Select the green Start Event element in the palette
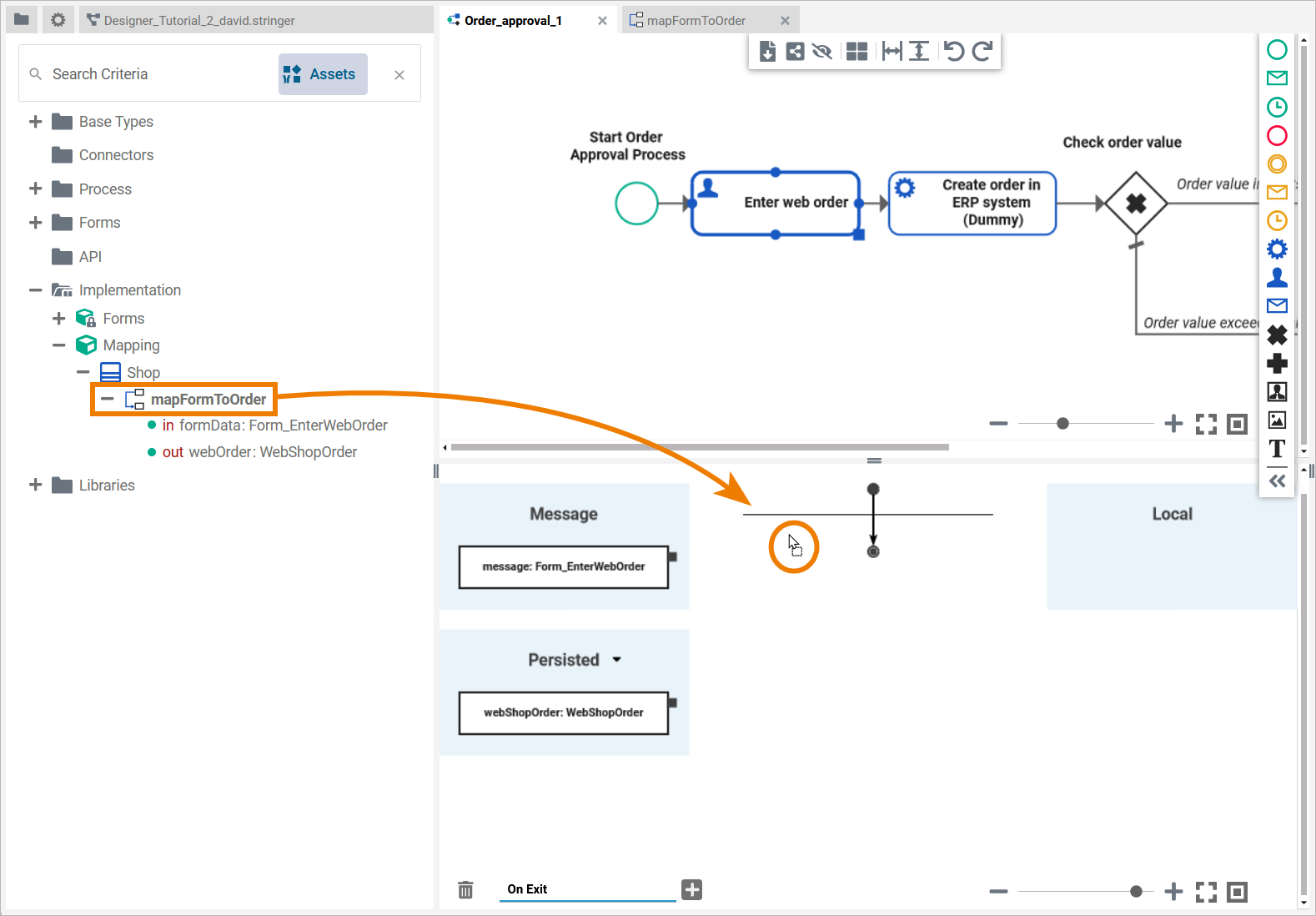 click(1277, 50)
